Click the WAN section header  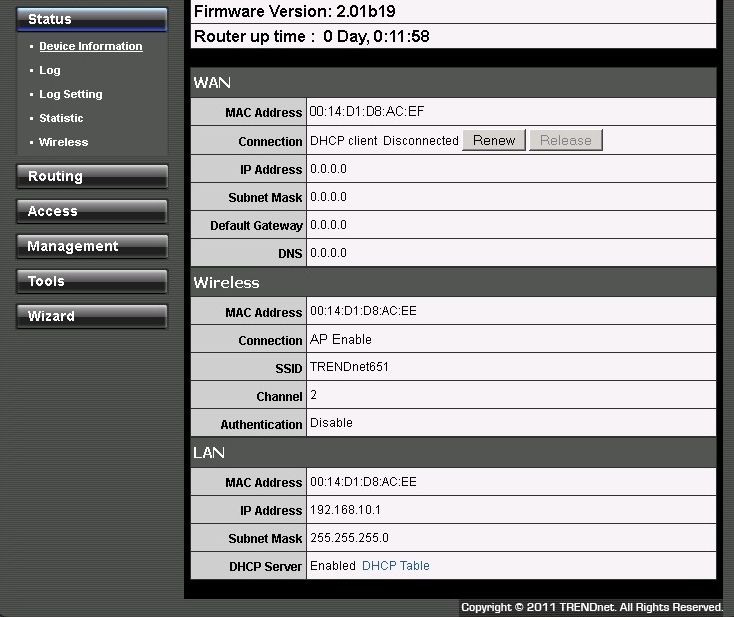point(212,83)
